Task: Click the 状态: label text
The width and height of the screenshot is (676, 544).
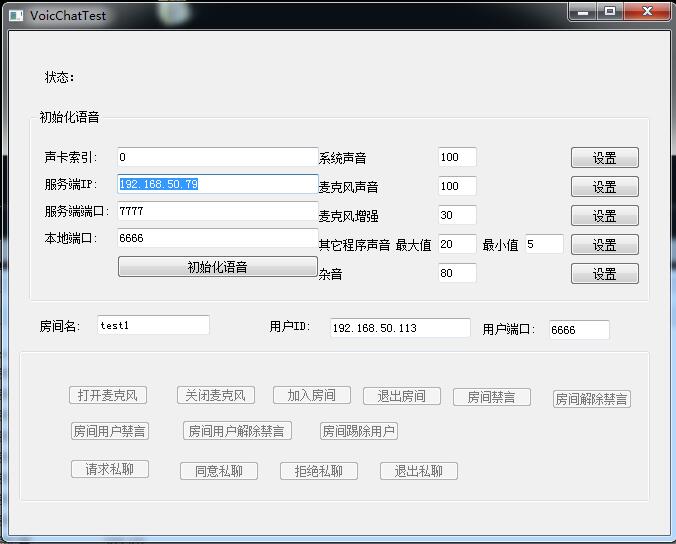Action: pyautogui.click(x=59, y=77)
